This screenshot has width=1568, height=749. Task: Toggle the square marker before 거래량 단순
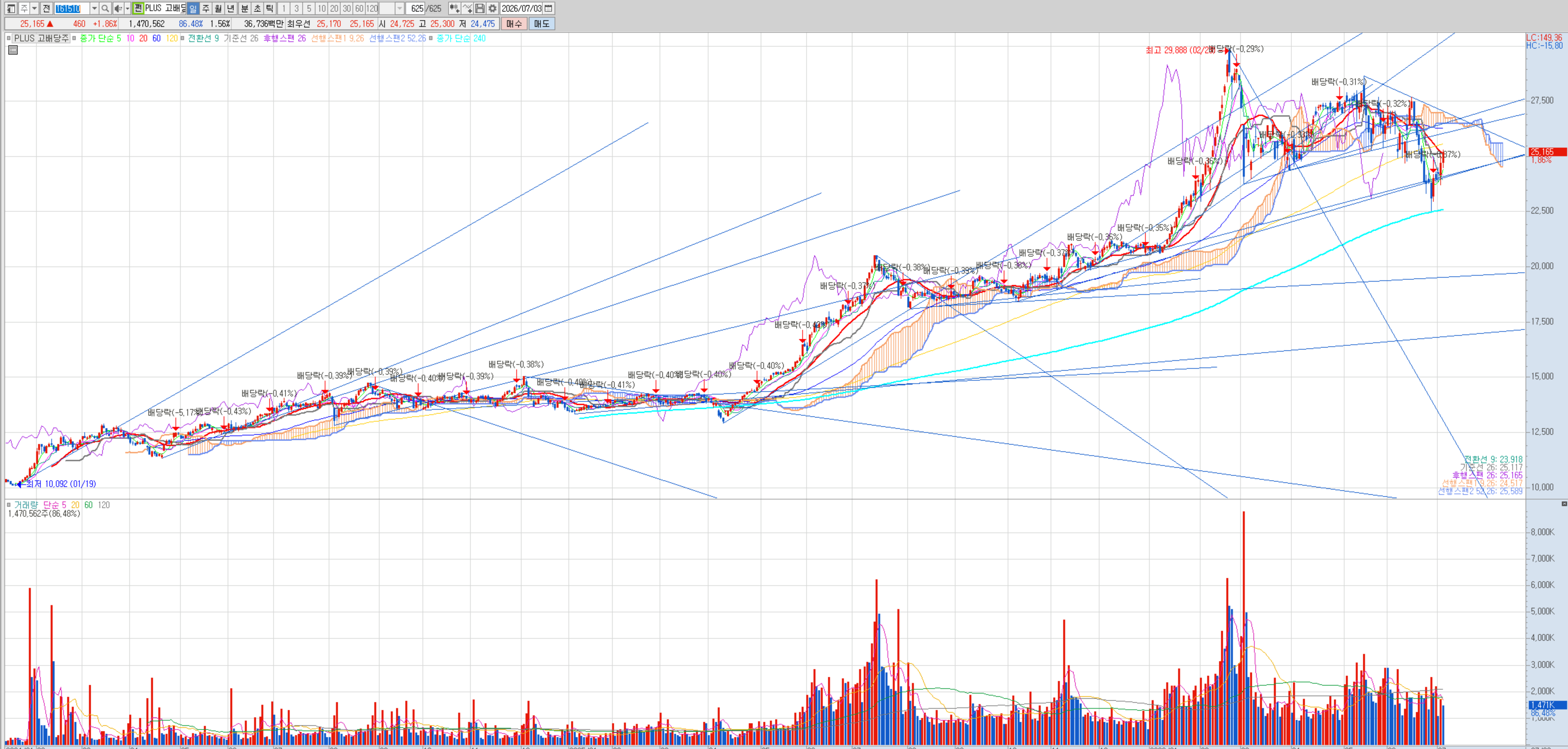click(x=8, y=505)
